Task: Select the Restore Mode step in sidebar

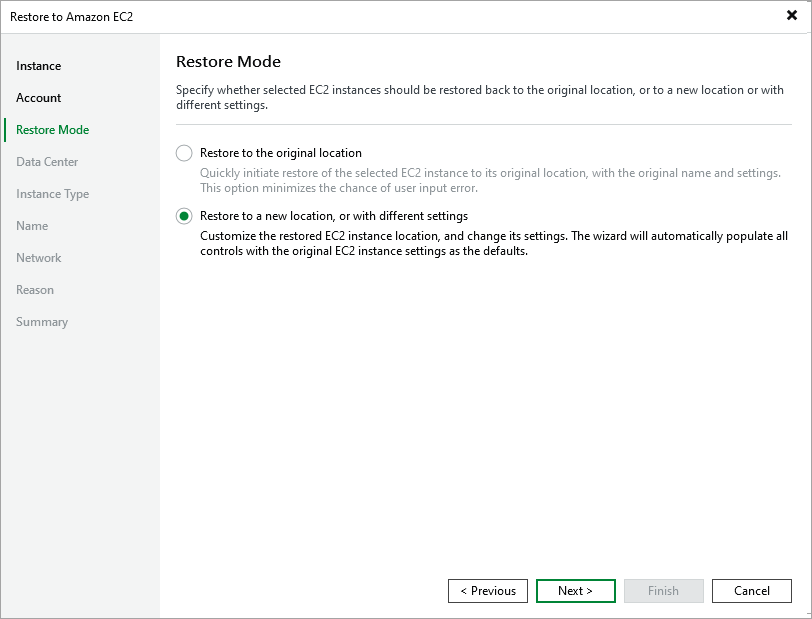Action: point(51,129)
